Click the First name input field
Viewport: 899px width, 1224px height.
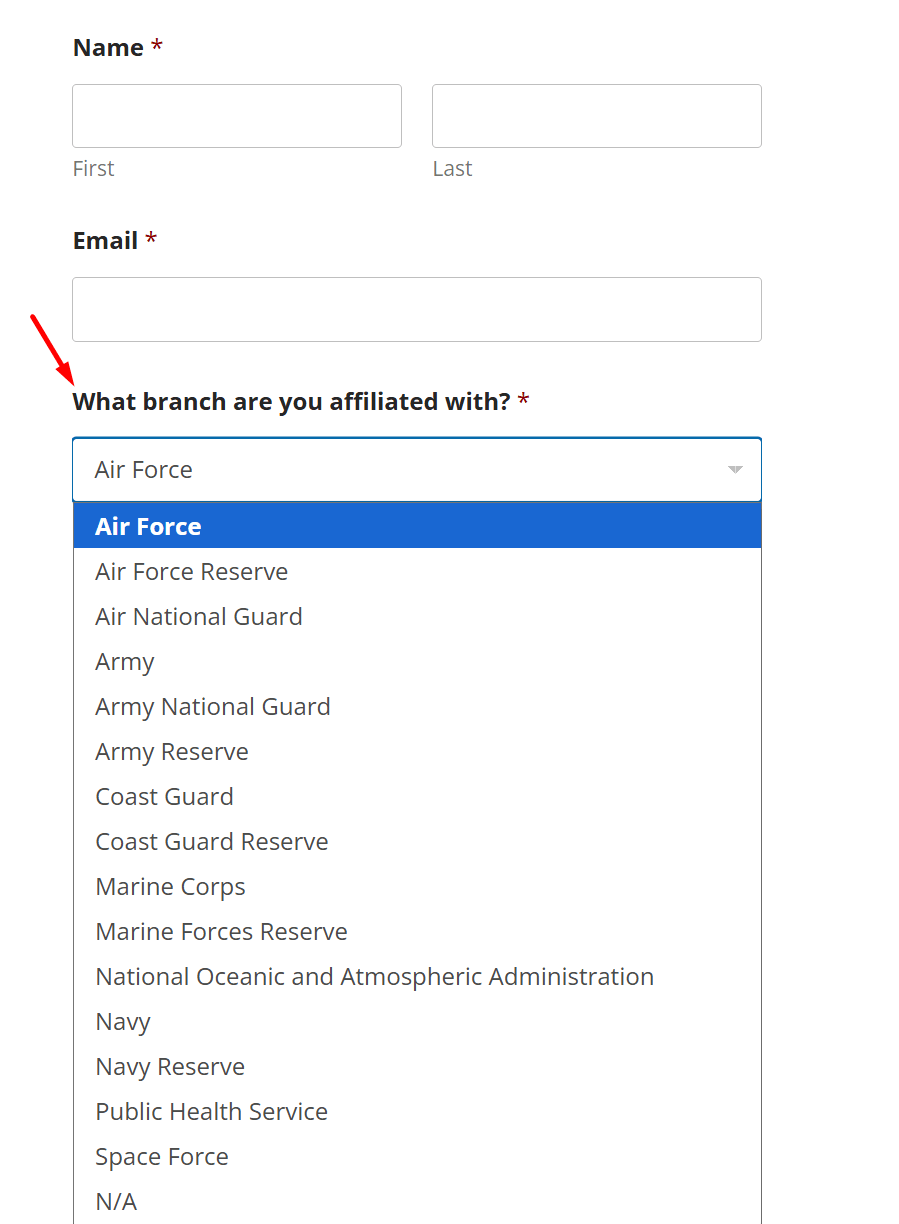(237, 116)
